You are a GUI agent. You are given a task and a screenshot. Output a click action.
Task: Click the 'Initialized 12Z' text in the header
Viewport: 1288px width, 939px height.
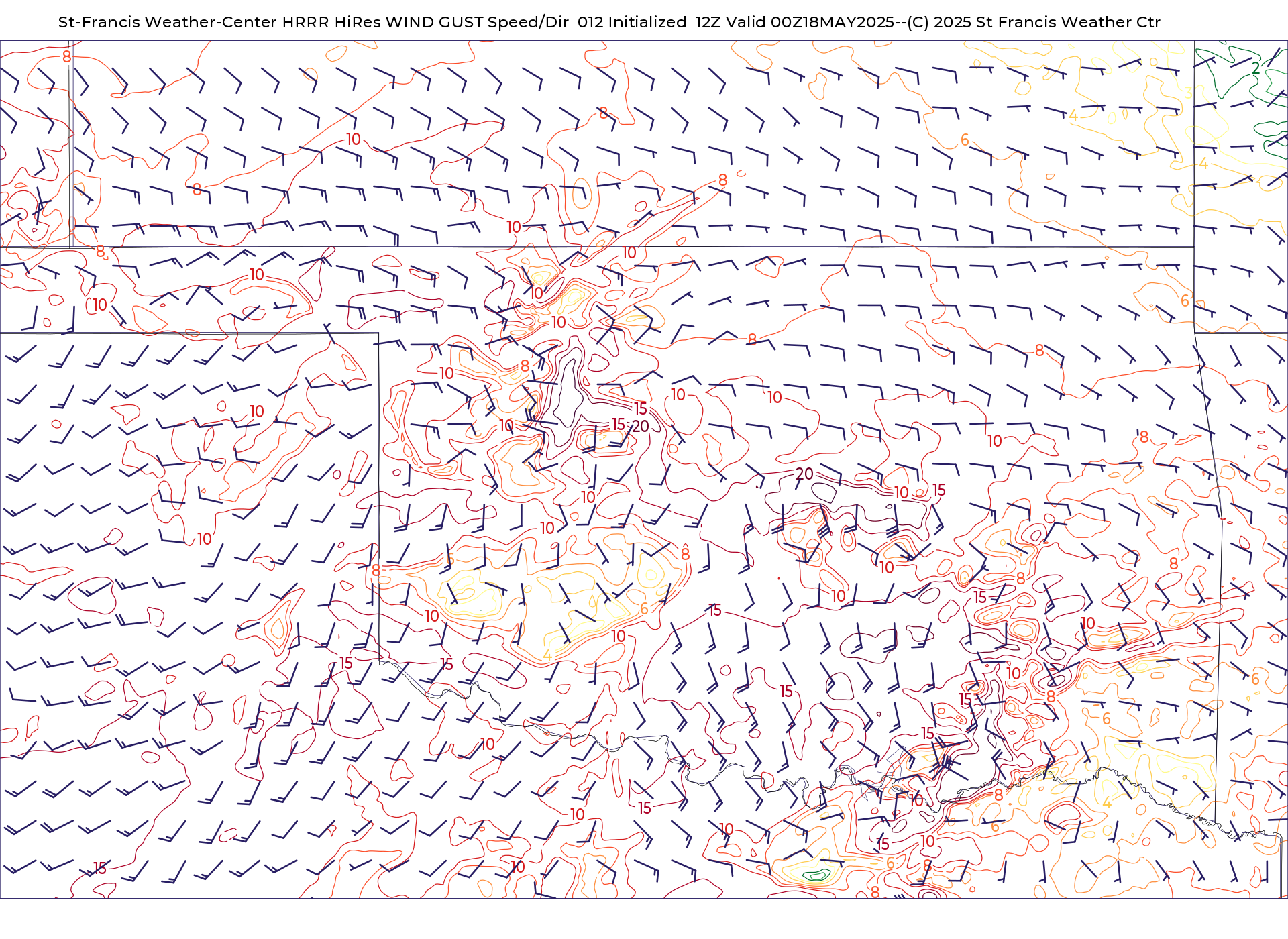point(664,22)
